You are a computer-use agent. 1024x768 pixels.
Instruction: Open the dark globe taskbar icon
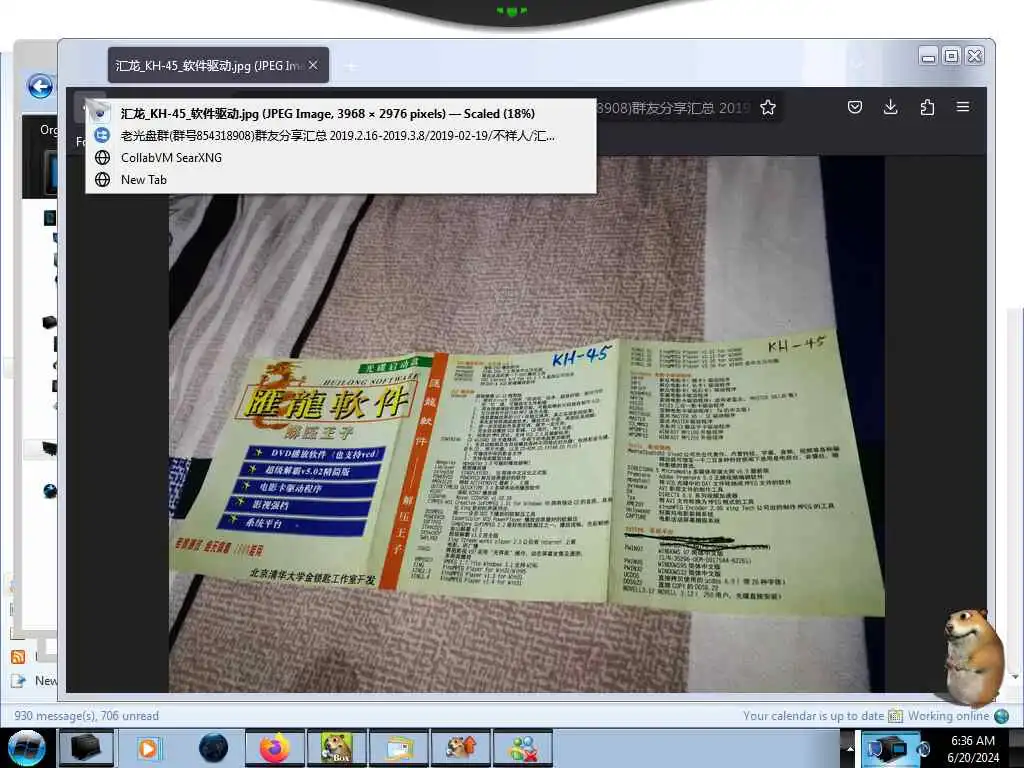pos(214,748)
